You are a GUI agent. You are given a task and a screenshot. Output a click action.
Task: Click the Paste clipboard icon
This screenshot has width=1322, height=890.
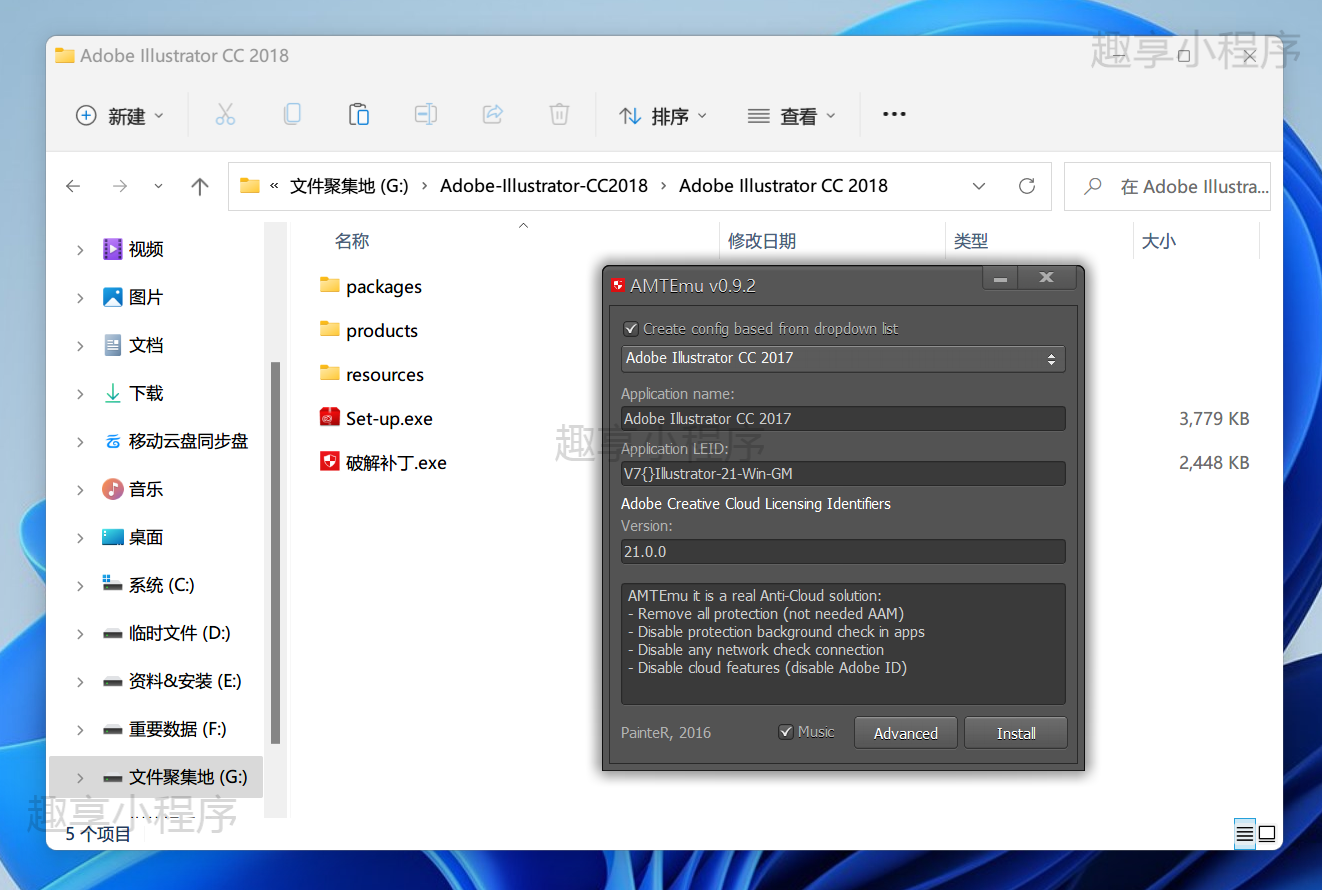359,115
